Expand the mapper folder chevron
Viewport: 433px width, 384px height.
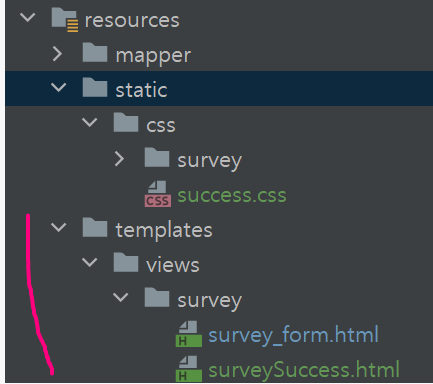click(57, 54)
